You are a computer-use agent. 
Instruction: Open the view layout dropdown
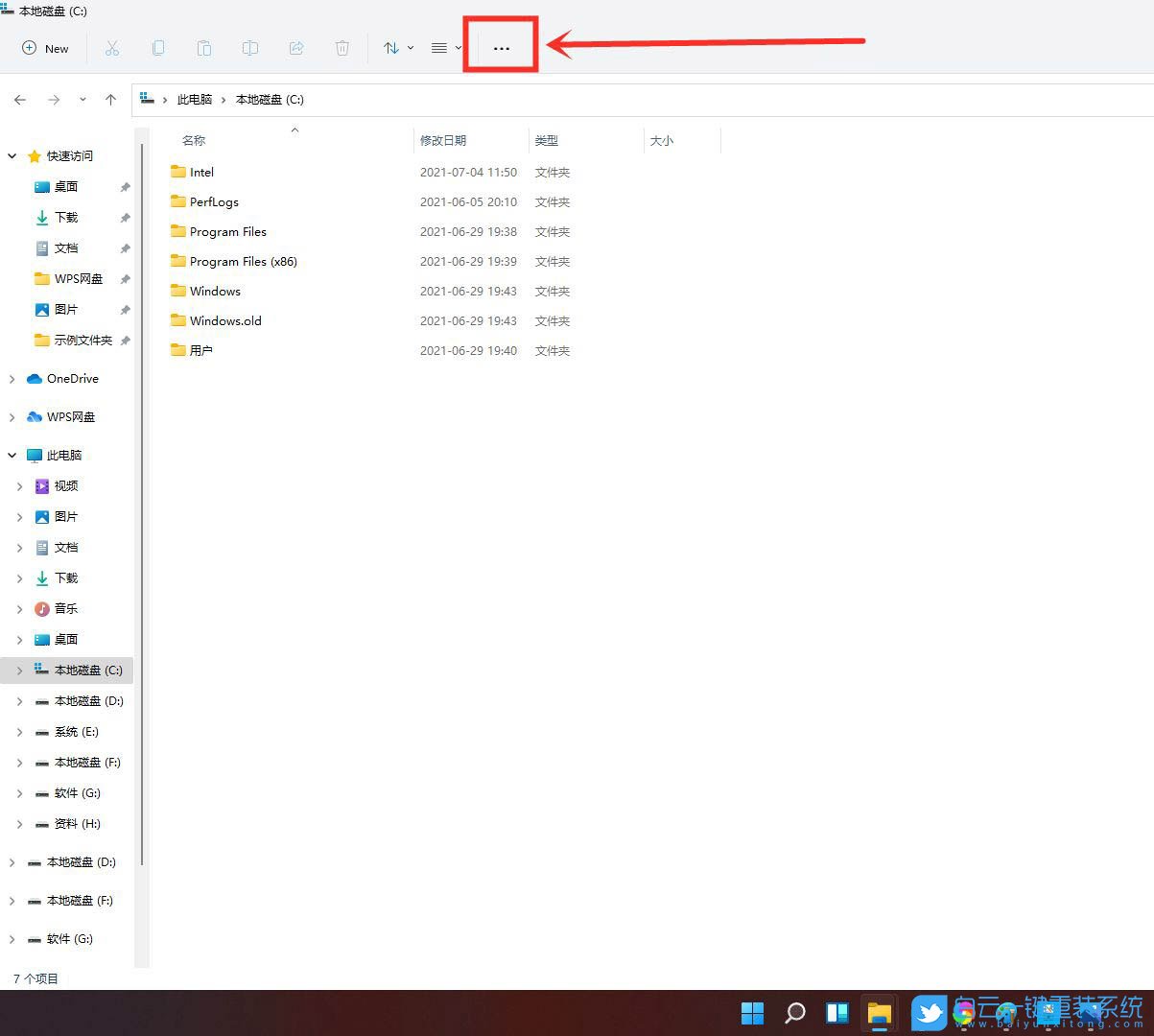[444, 48]
